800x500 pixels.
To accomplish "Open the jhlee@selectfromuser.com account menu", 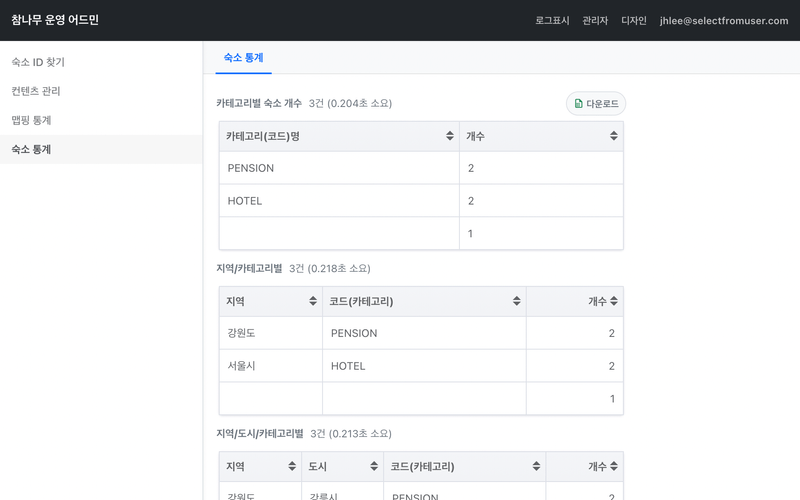I will tap(724, 20).
